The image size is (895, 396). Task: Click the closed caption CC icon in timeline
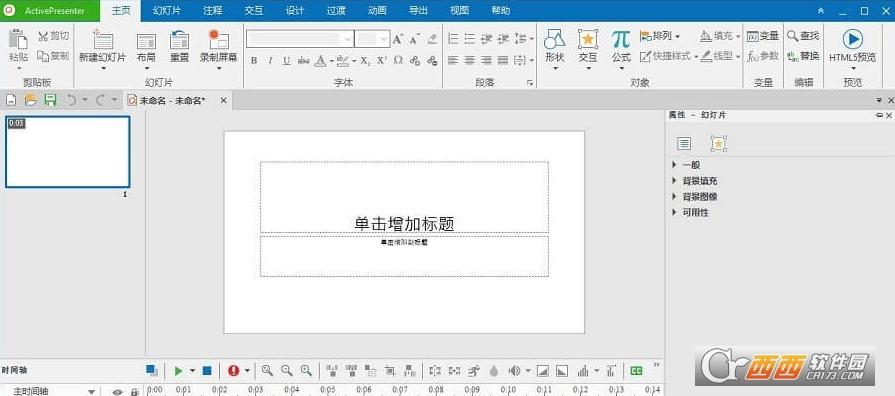click(x=636, y=371)
